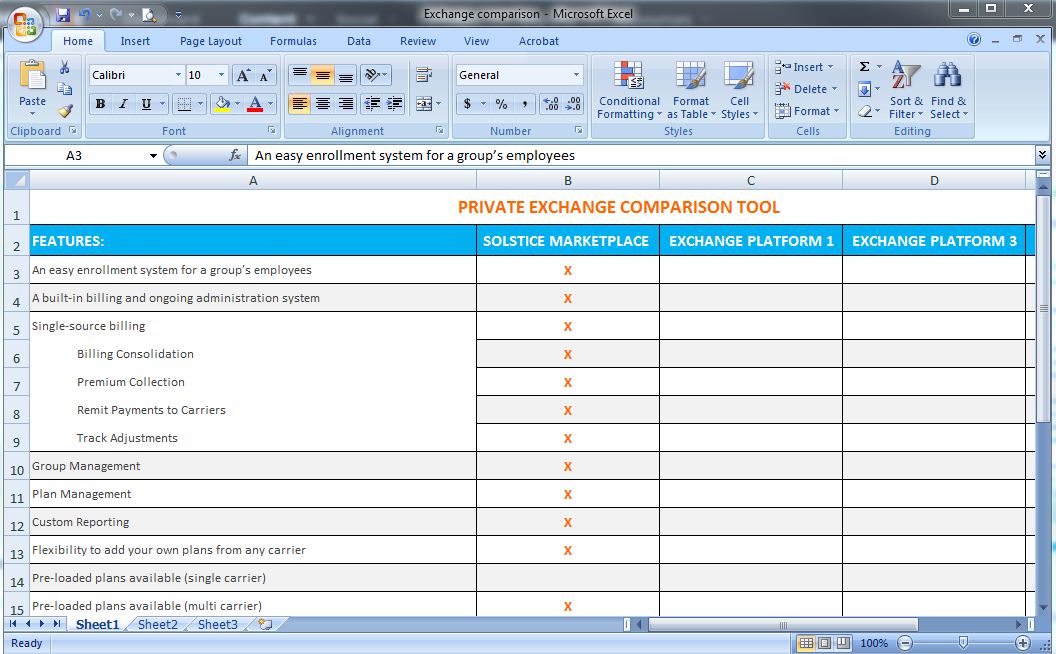Expand the Name Box dropdown arrow

pyautogui.click(x=153, y=156)
